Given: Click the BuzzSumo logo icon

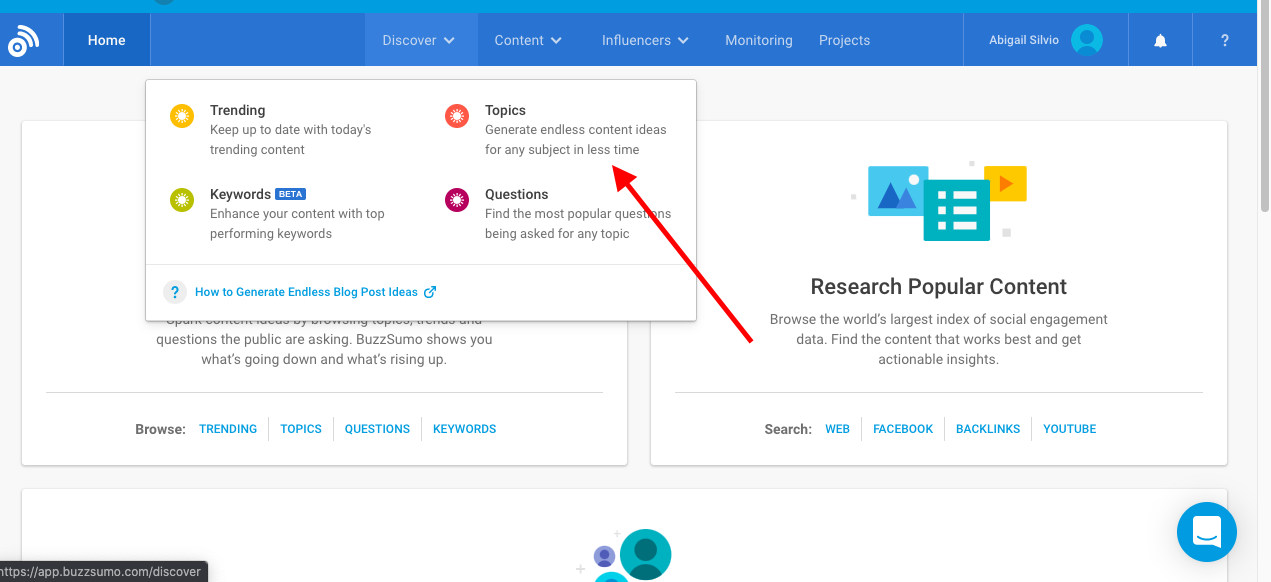Looking at the screenshot, I should tap(23, 41).
